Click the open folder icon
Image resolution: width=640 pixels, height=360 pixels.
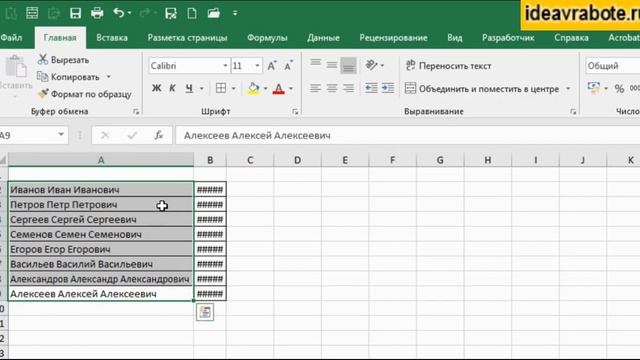pyautogui.click(x=213, y=13)
